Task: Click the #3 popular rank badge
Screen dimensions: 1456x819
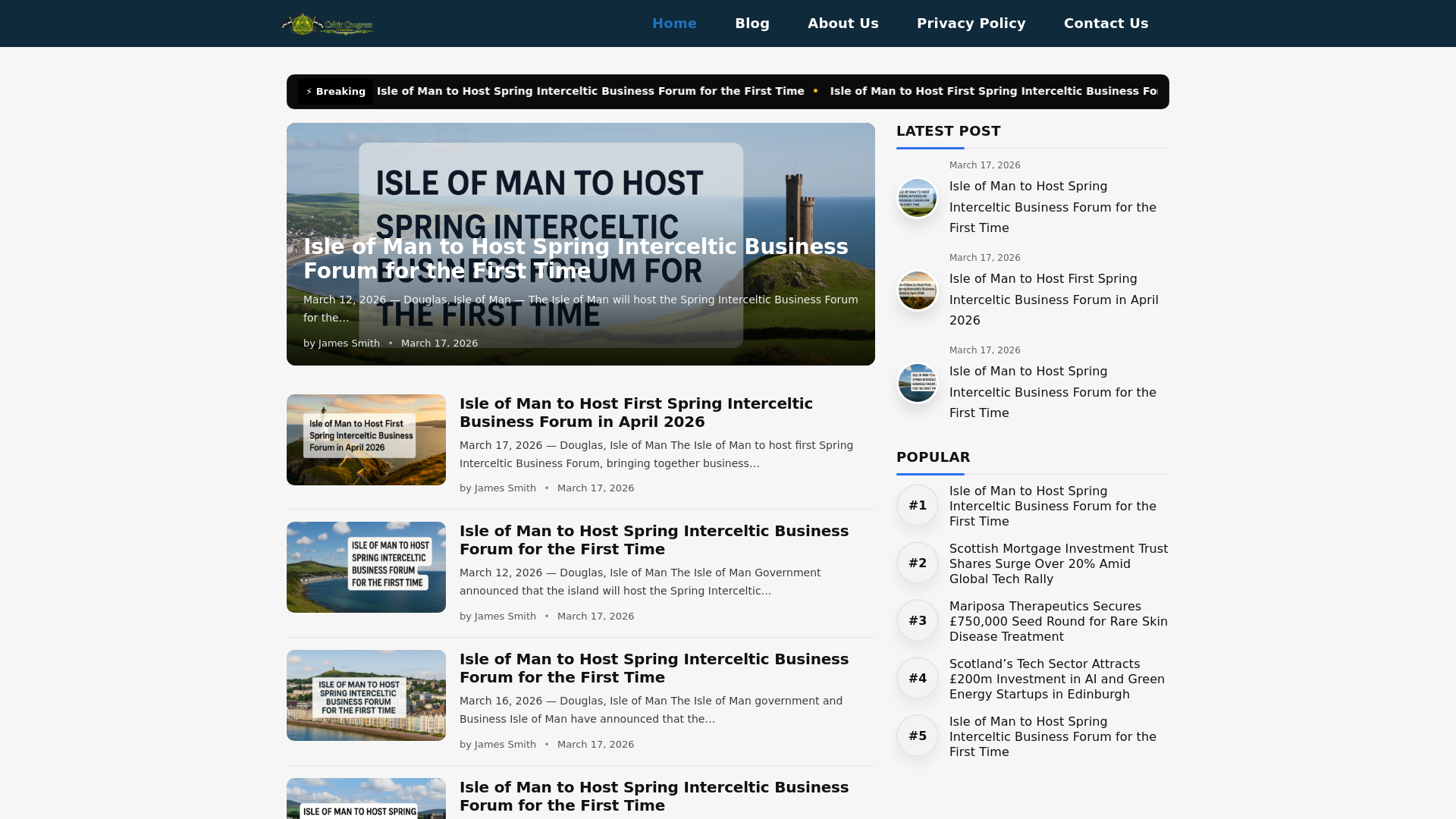Action: tap(918, 620)
